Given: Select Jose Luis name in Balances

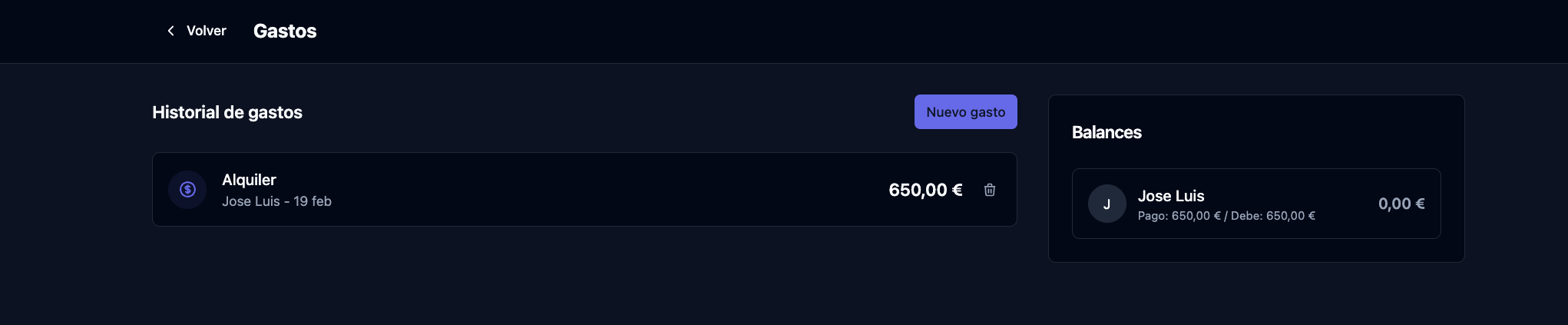Looking at the screenshot, I should (x=1171, y=196).
